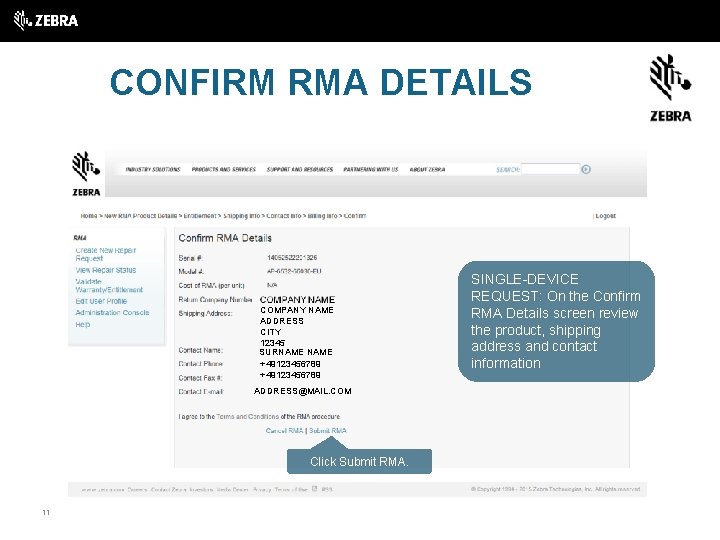Click the serial number value 14052522201326

point(292,258)
